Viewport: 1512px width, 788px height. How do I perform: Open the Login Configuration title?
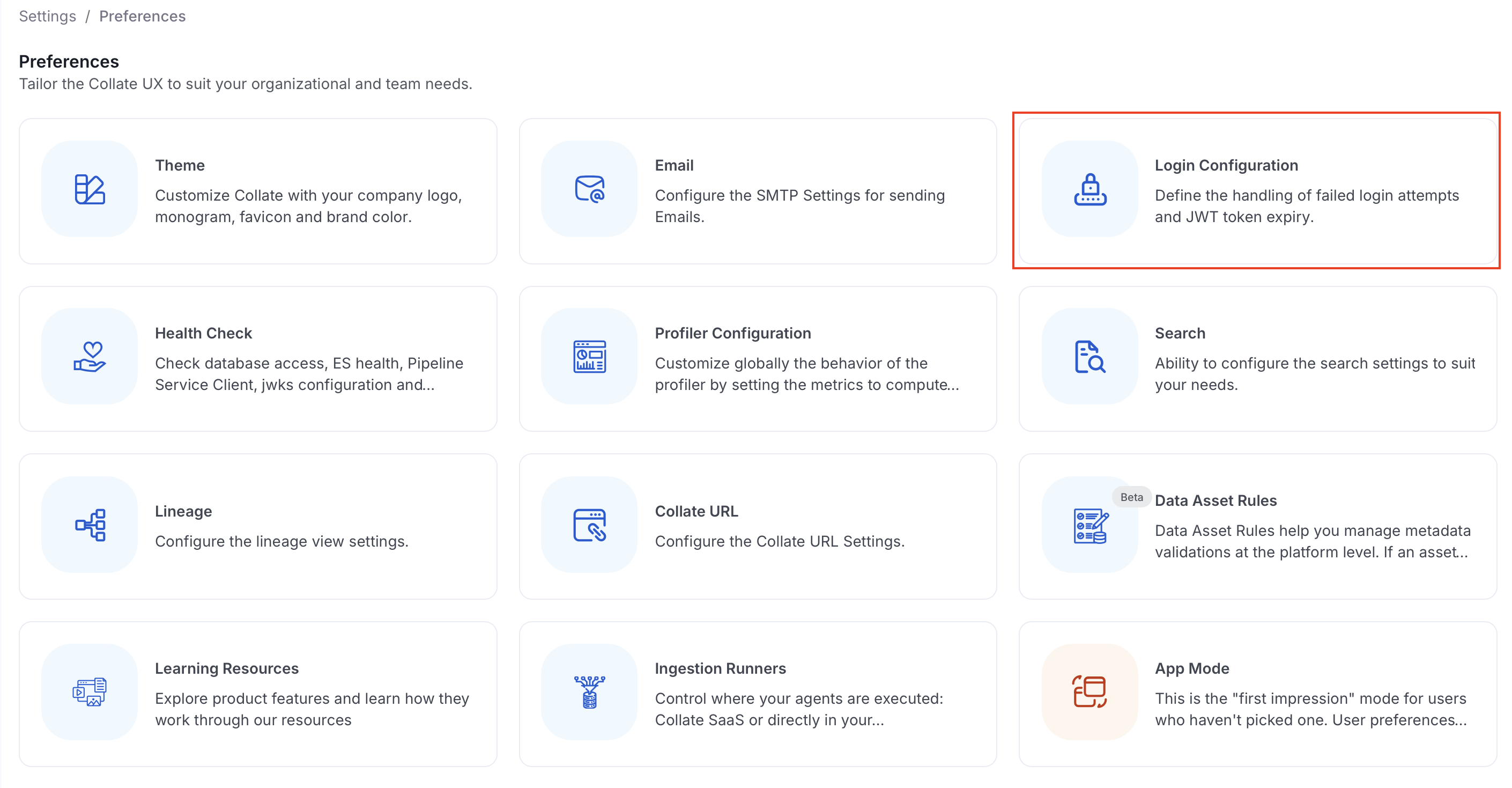click(x=1226, y=165)
